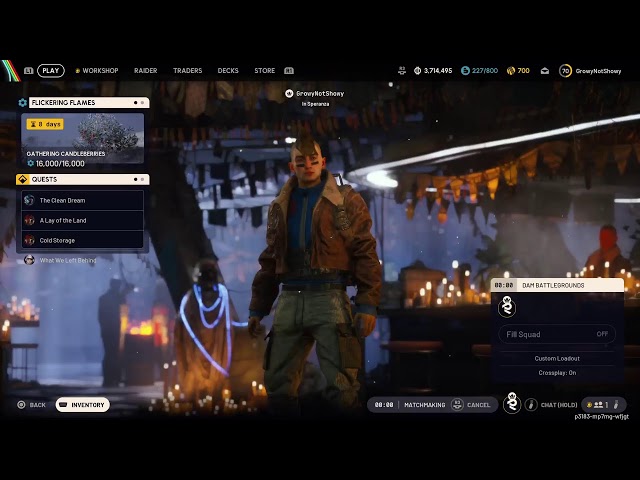The height and width of the screenshot is (480, 640).
Task: Select A Lay of the Land quest
Action: coord(82,220)
